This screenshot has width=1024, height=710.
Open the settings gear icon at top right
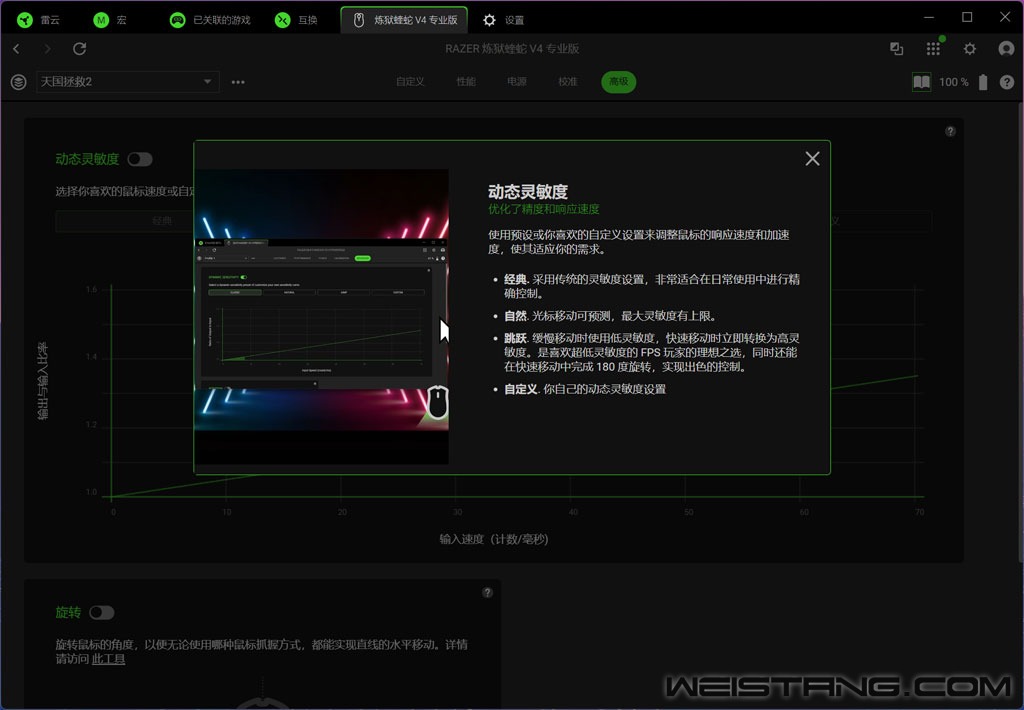[969, 49]
